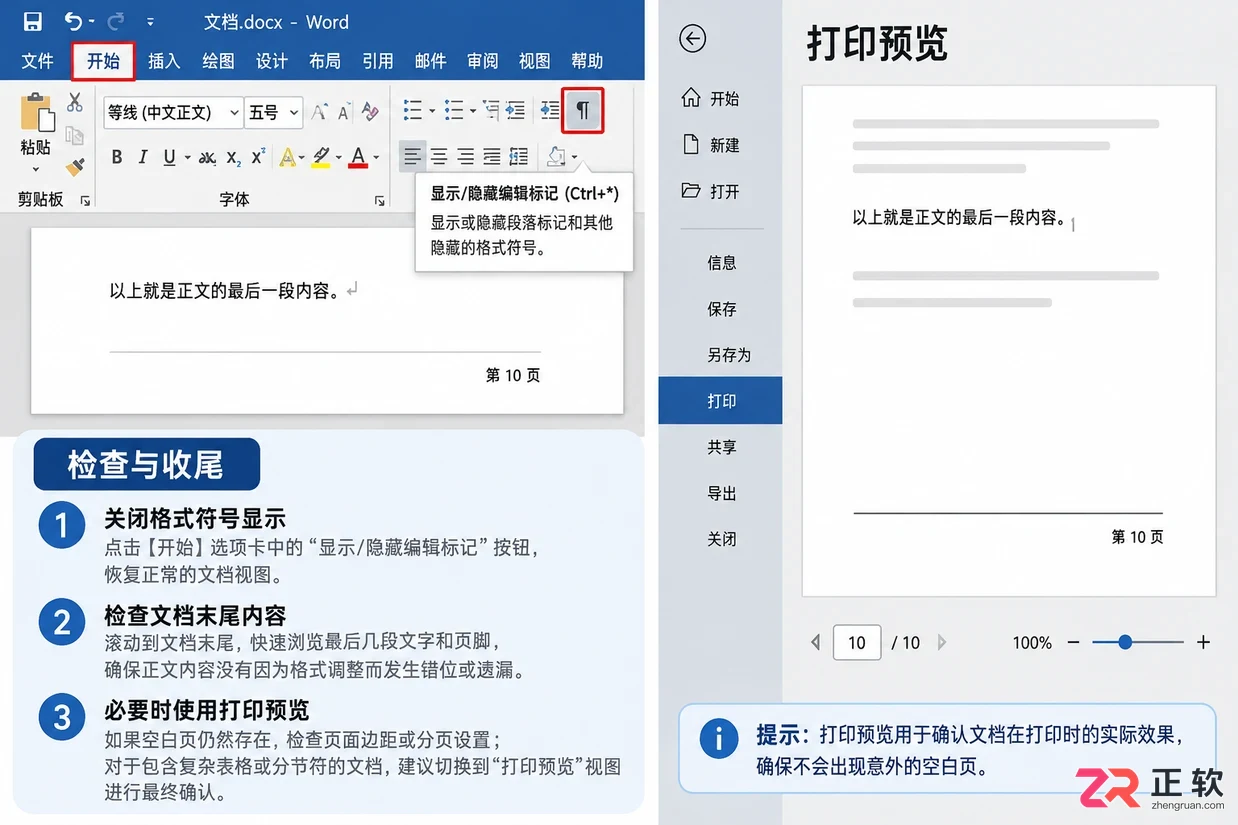The width and height of the screenshot is (1238, 825).
Task: Toggle bold formatting
Action: [x=117, y=157]
